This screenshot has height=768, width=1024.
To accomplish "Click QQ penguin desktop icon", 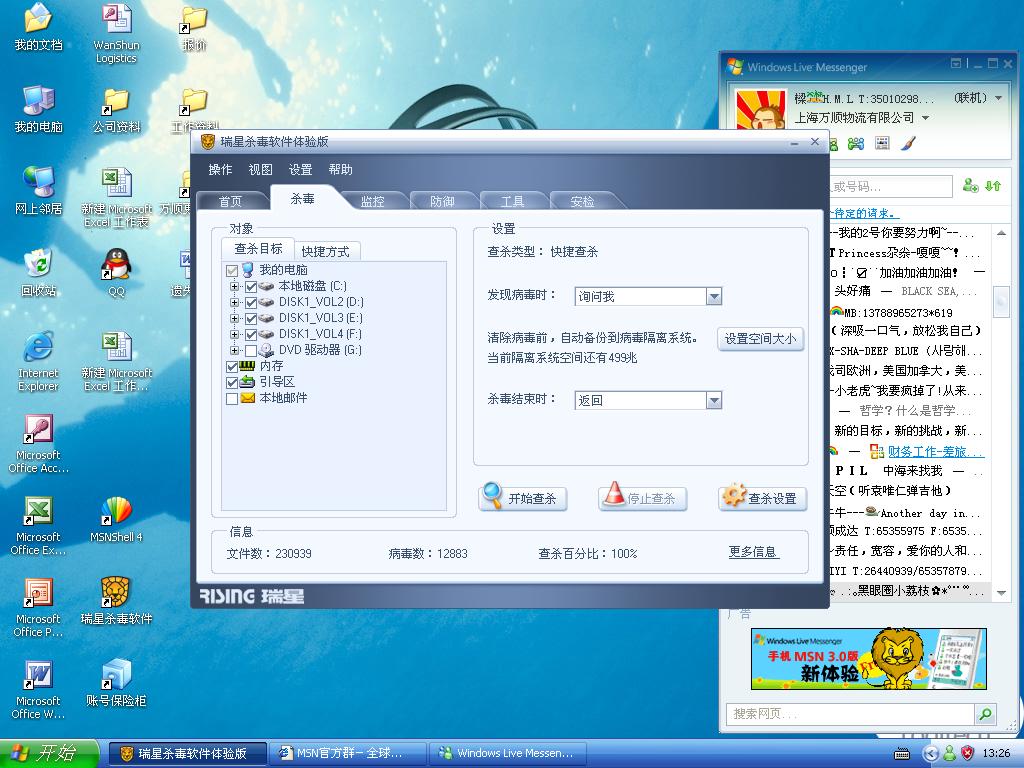I will click(x=116, y=273).
